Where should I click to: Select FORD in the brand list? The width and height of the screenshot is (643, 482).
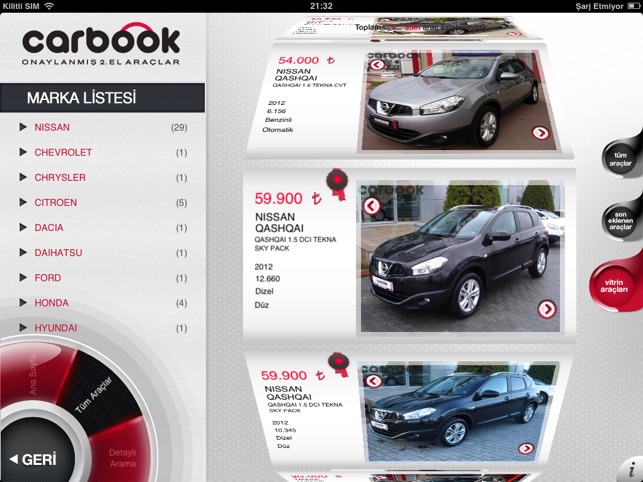tap(48, 278)
